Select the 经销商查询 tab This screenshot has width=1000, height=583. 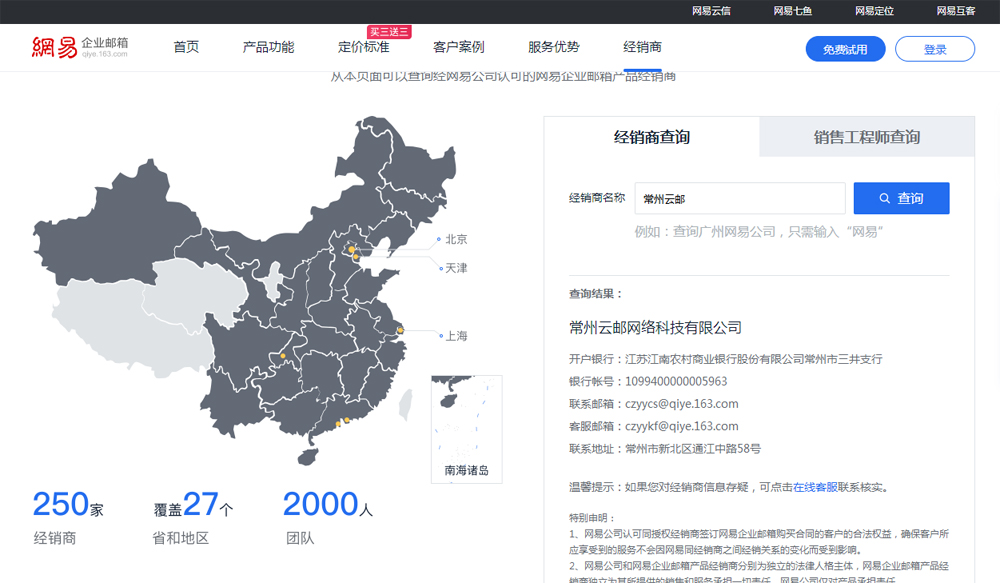(652, 137)
